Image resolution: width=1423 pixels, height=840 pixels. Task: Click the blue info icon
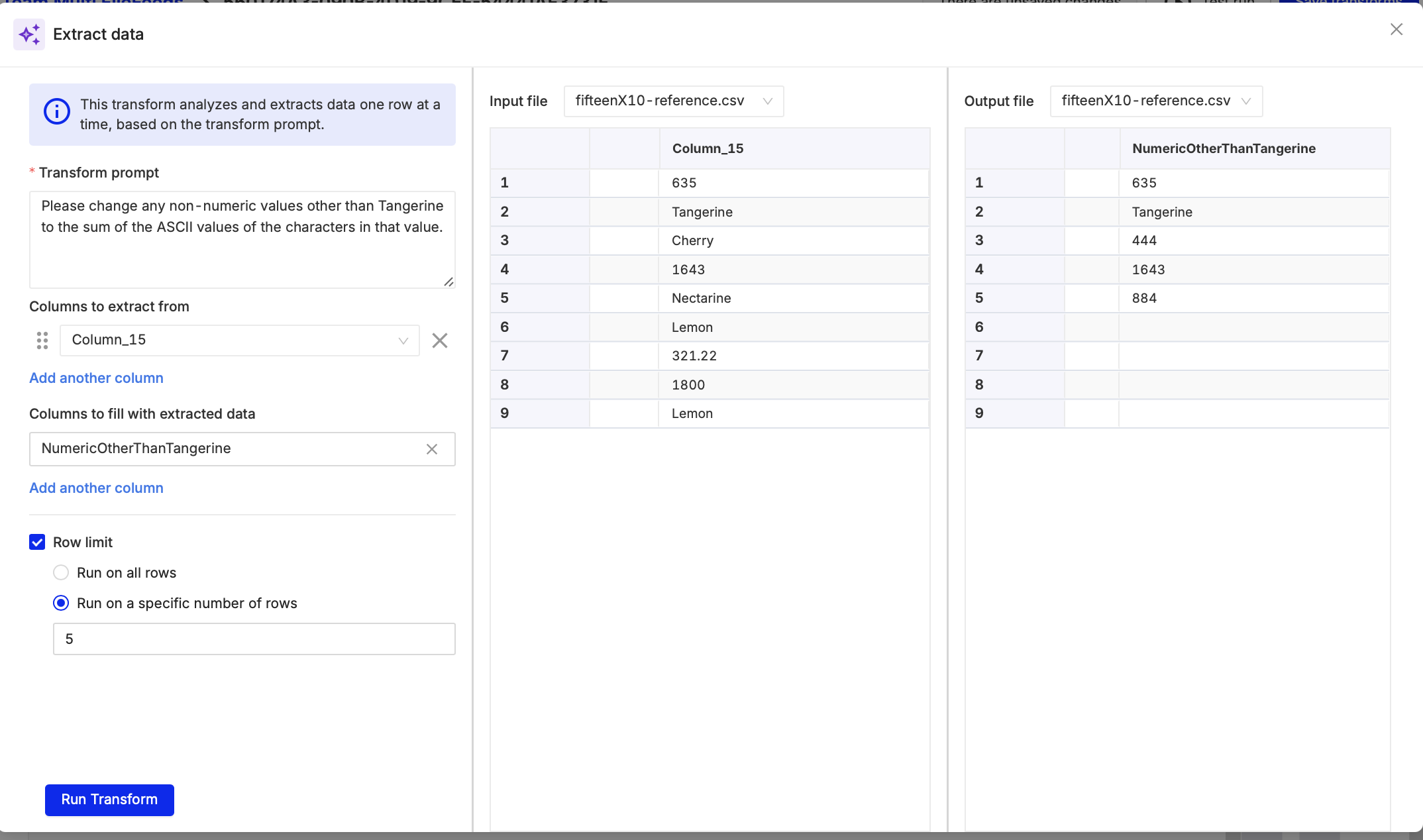point(57,111)
